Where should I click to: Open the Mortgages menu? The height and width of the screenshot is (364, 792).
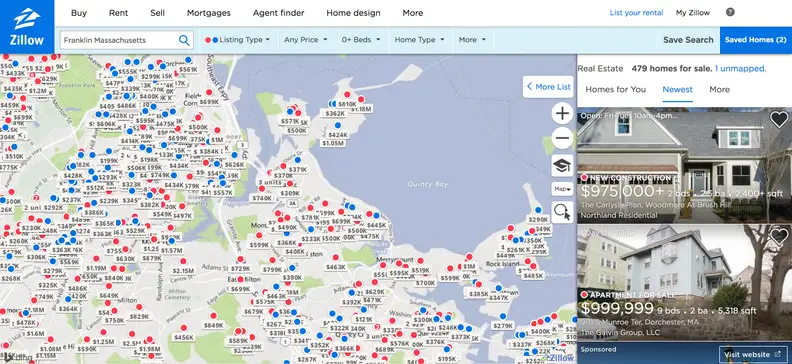[209, 13]
